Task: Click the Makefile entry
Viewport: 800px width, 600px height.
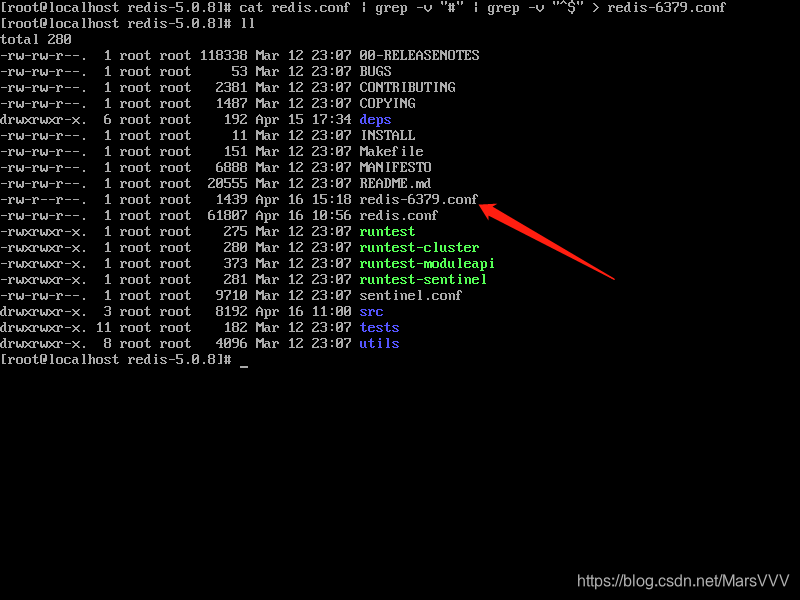Action: [391, 152]
